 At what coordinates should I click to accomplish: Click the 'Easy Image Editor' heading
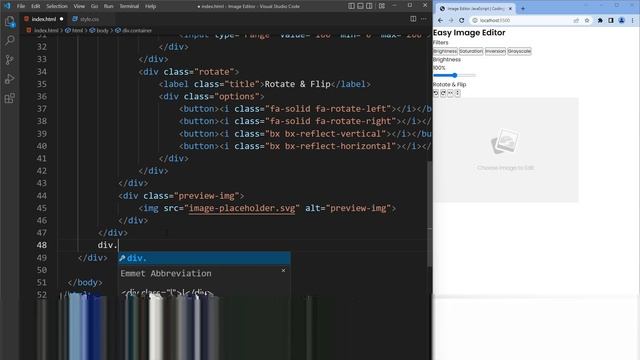tap(469, 33)
